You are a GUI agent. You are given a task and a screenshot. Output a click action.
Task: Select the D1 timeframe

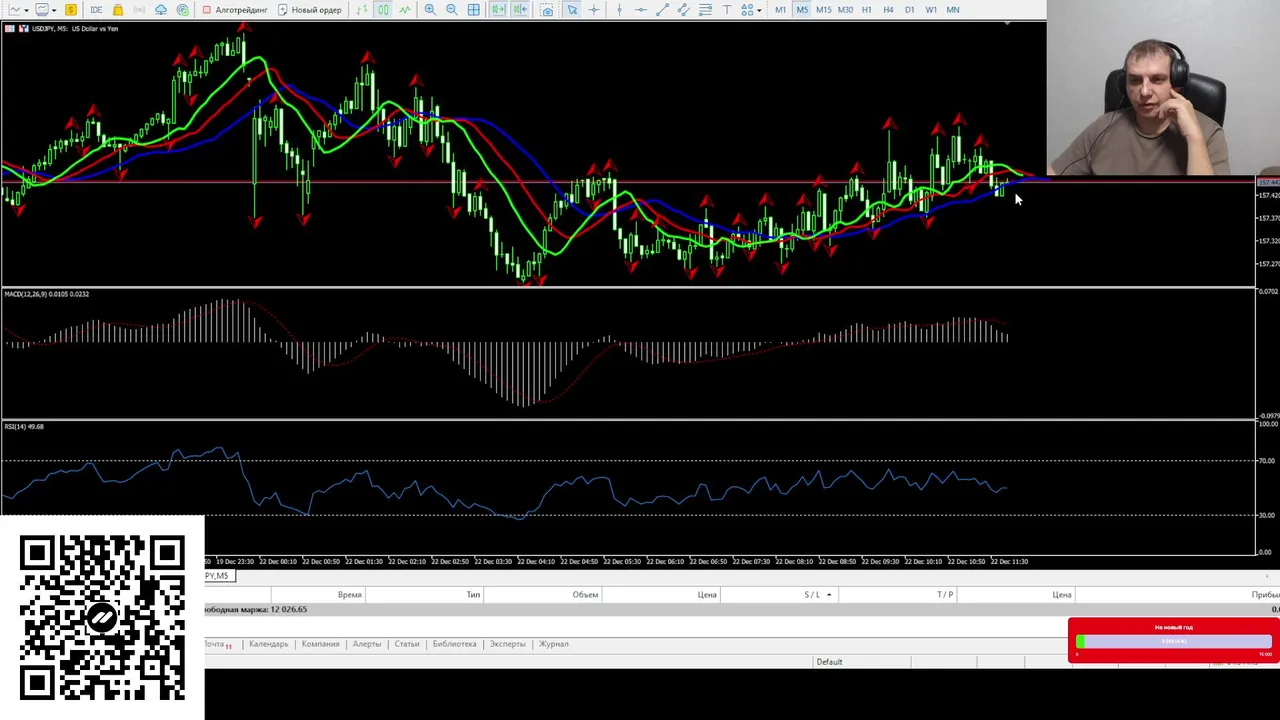pyautogui.click(x=909, y=10)
